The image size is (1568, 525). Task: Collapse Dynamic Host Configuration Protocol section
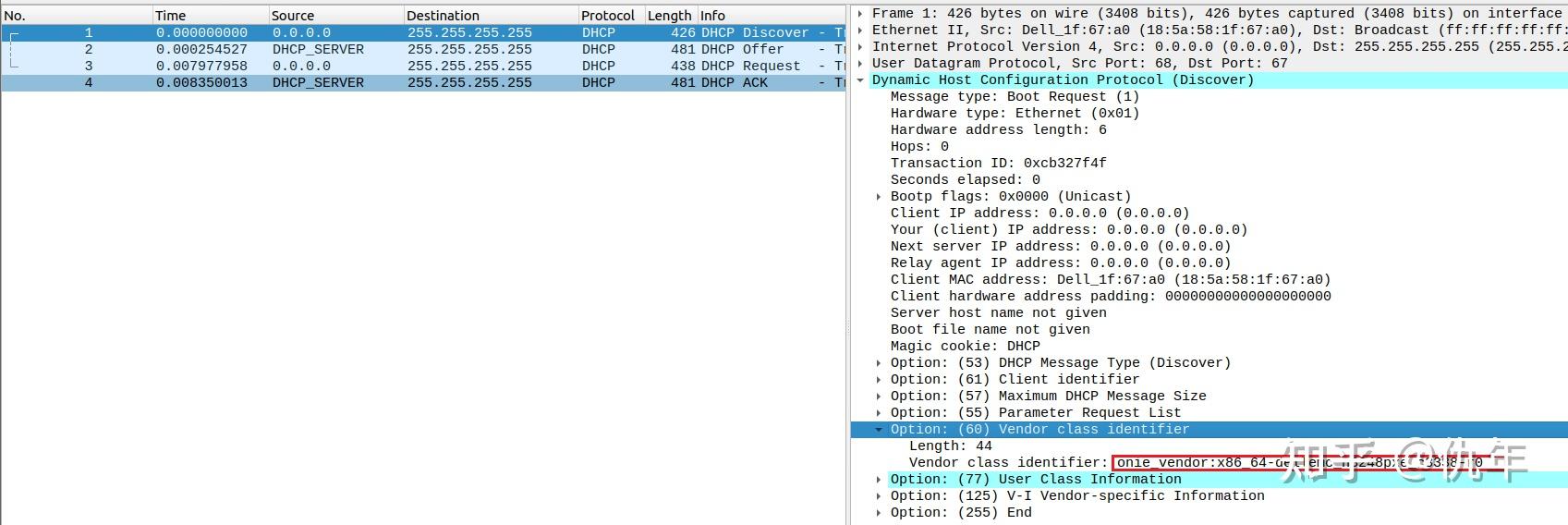[861, 80]
